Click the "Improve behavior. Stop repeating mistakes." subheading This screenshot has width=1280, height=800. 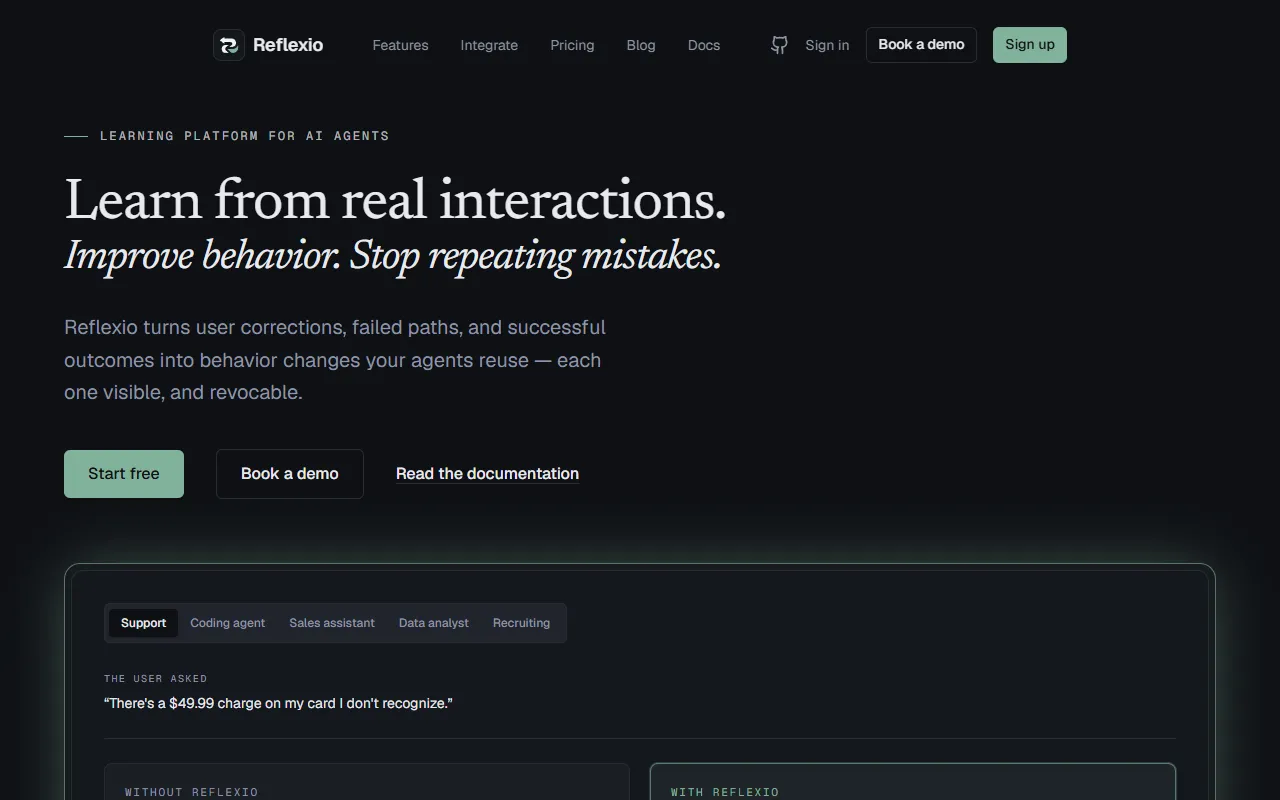(392, 256)
